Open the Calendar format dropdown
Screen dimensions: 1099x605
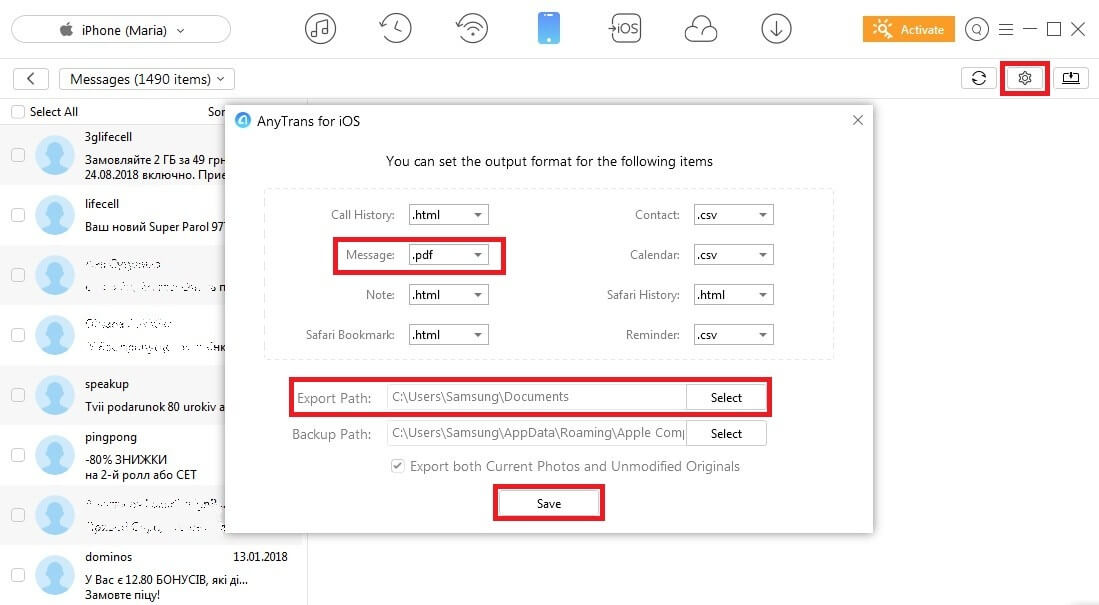pos(734,254)
